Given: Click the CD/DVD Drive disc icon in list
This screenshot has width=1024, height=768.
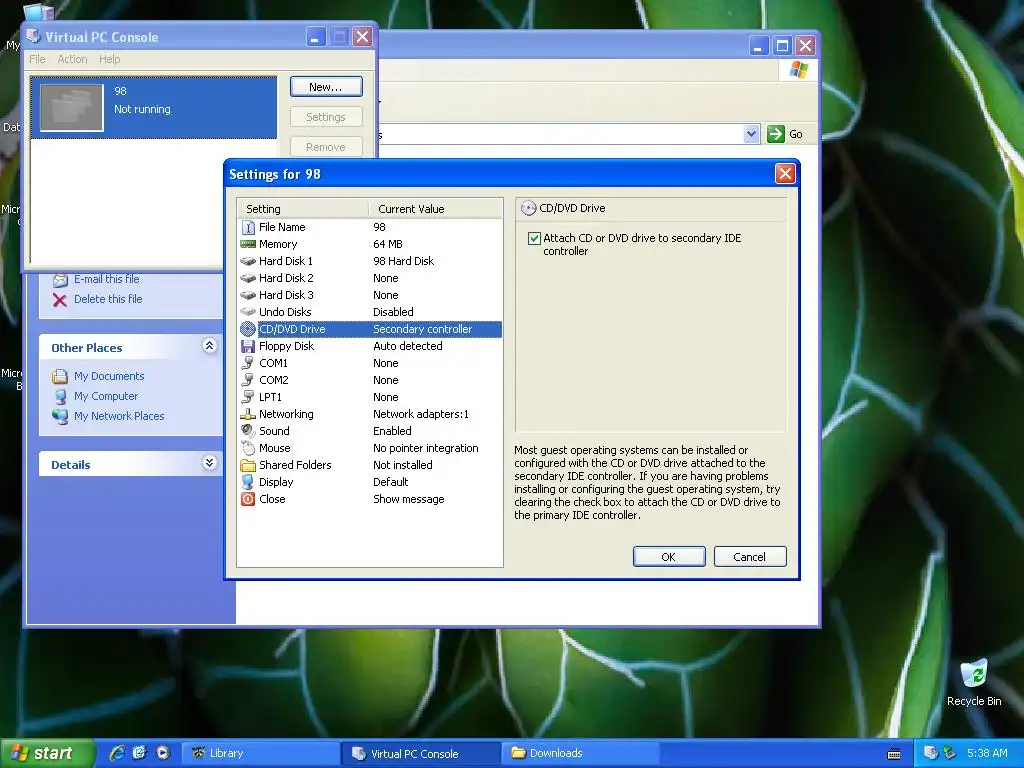Looking at the screenshot, I should (x=248, y=329).
